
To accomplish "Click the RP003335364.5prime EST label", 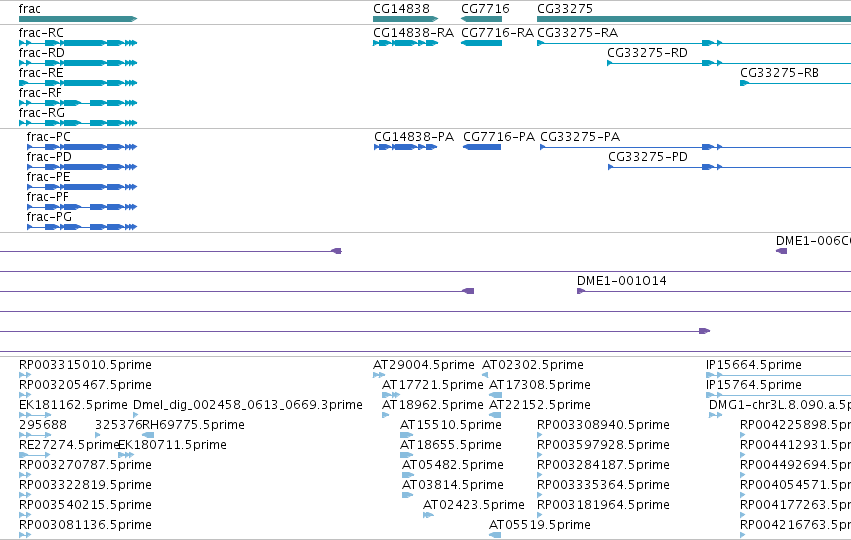I will click(603, 485).
